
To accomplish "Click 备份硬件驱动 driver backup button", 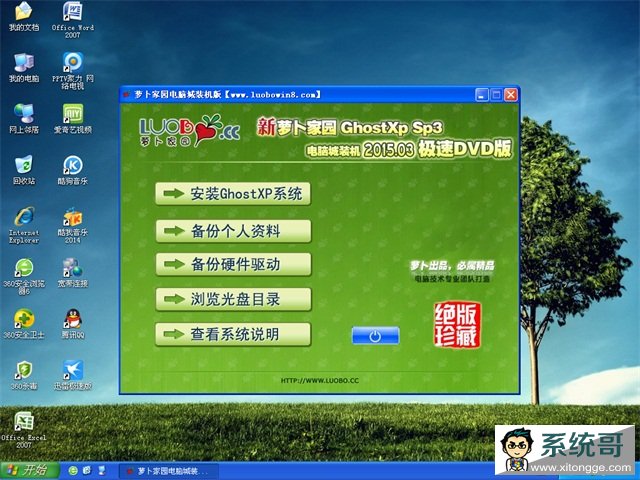I will 233,264.
